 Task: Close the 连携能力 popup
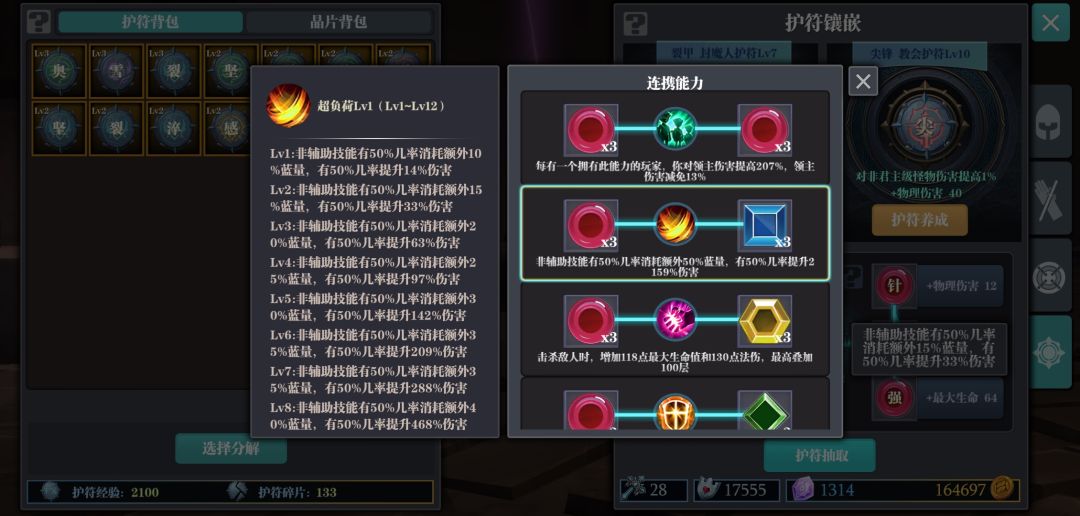coord(863,81)
